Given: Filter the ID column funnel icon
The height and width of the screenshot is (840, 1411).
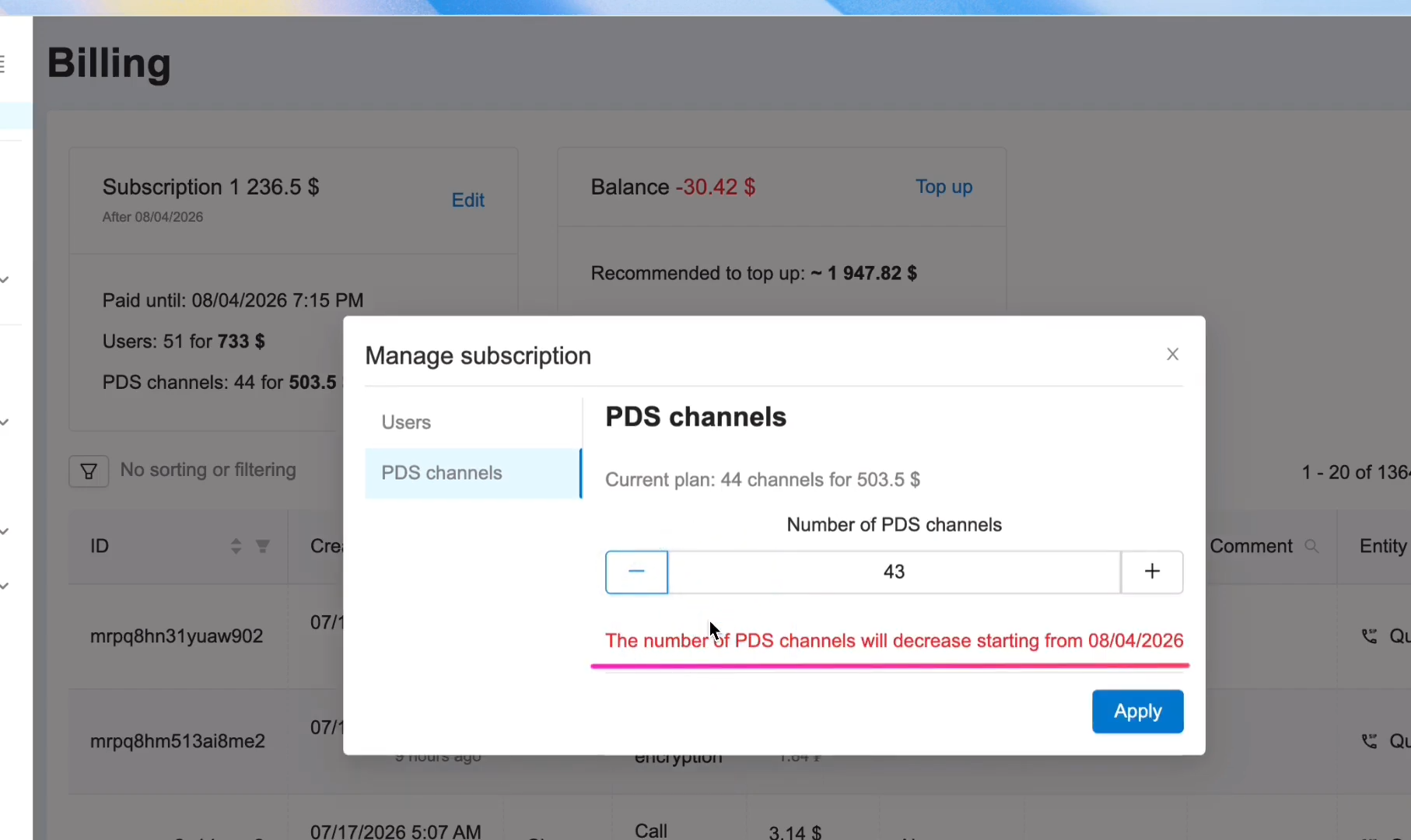Looking at the screenshot, I should tap(263, 546).
